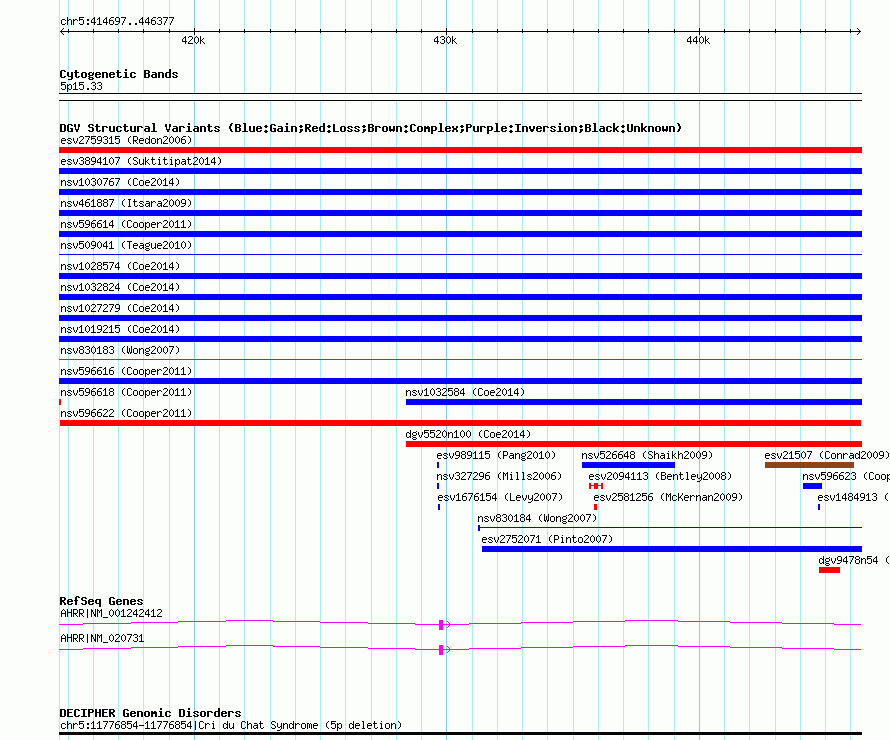The width and height of the screenshot is (890, 740).
Task: Click the nsv1030767 (Coe2014) label
Action: 120,182
